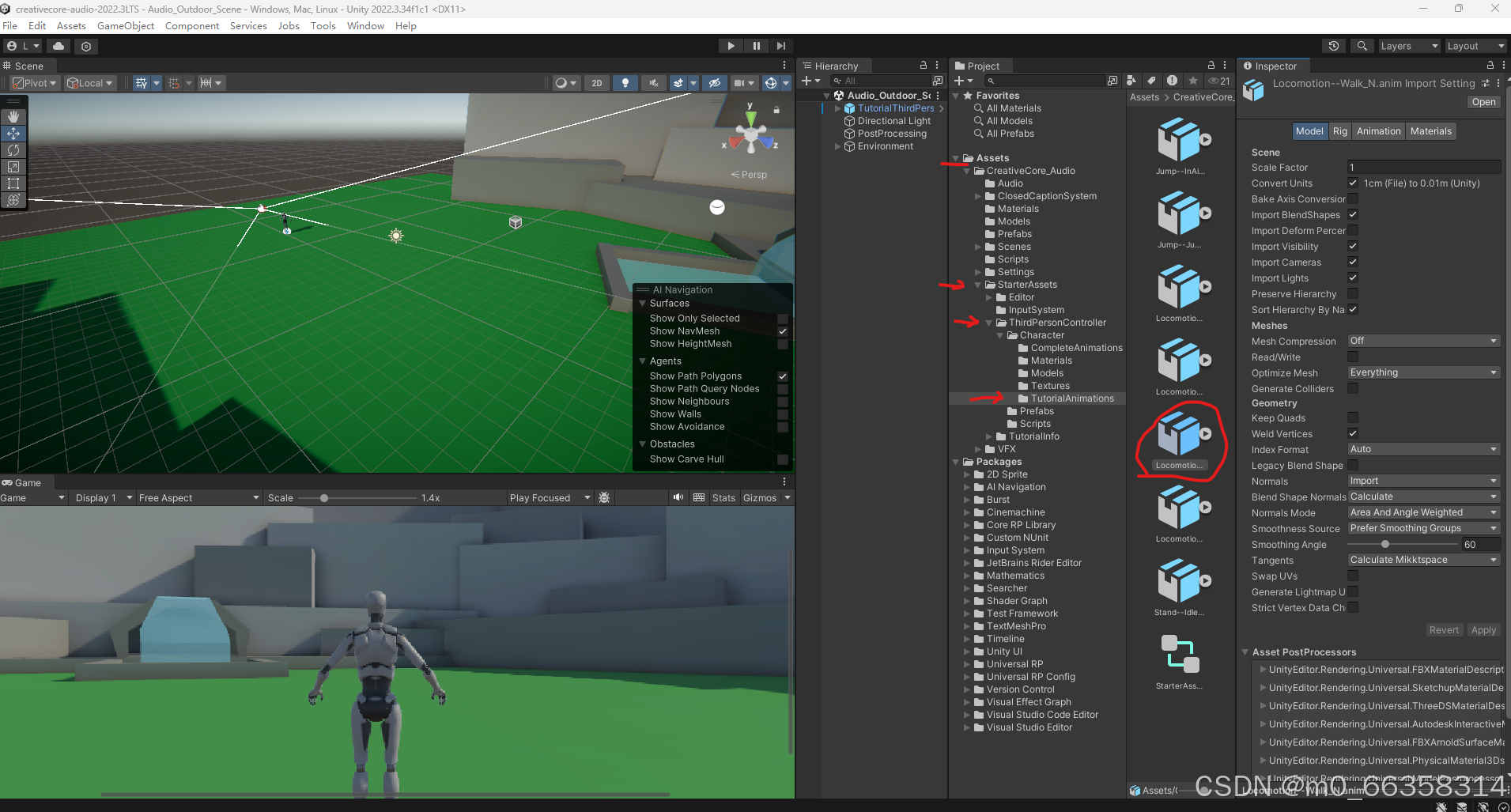
Task: Toggle Favorites star icon in Project toolbar
Action: [x=1193, y=81]
